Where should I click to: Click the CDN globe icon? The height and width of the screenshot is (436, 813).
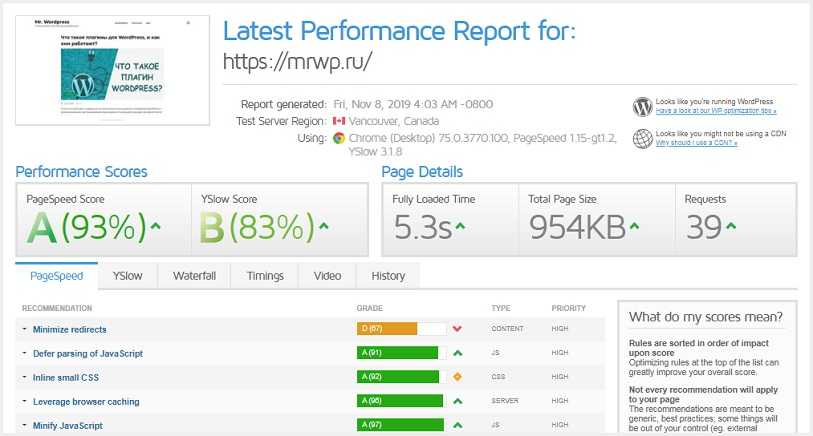[x=642, y=138]
